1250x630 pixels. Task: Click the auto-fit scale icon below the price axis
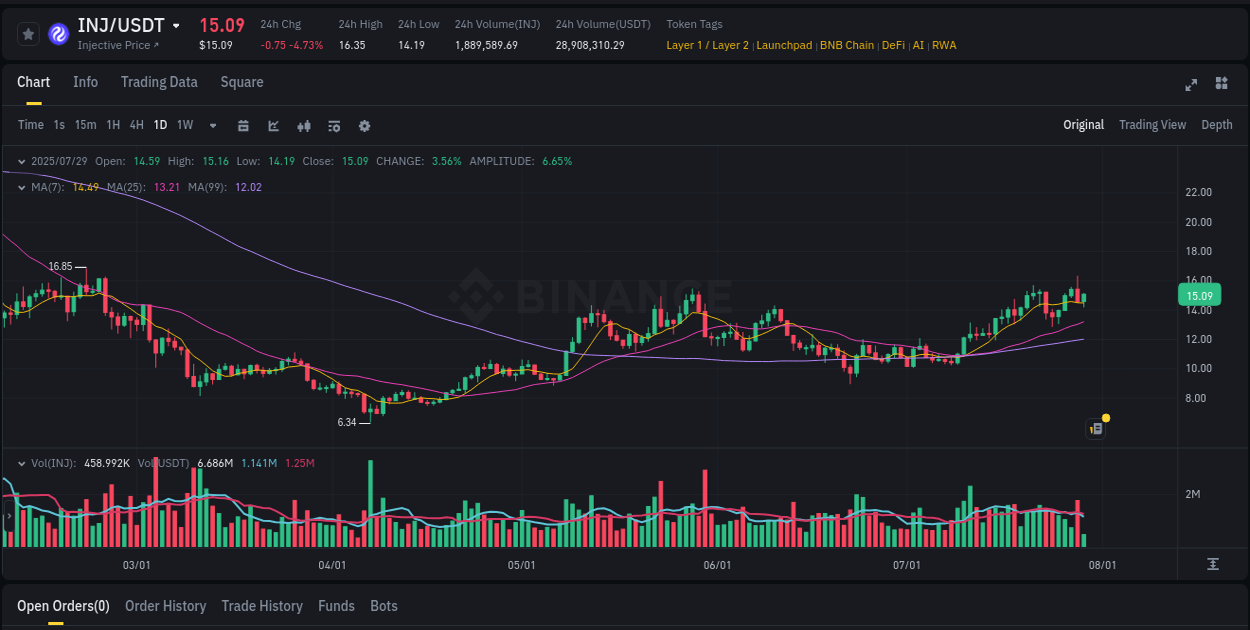click(1213, 564)
